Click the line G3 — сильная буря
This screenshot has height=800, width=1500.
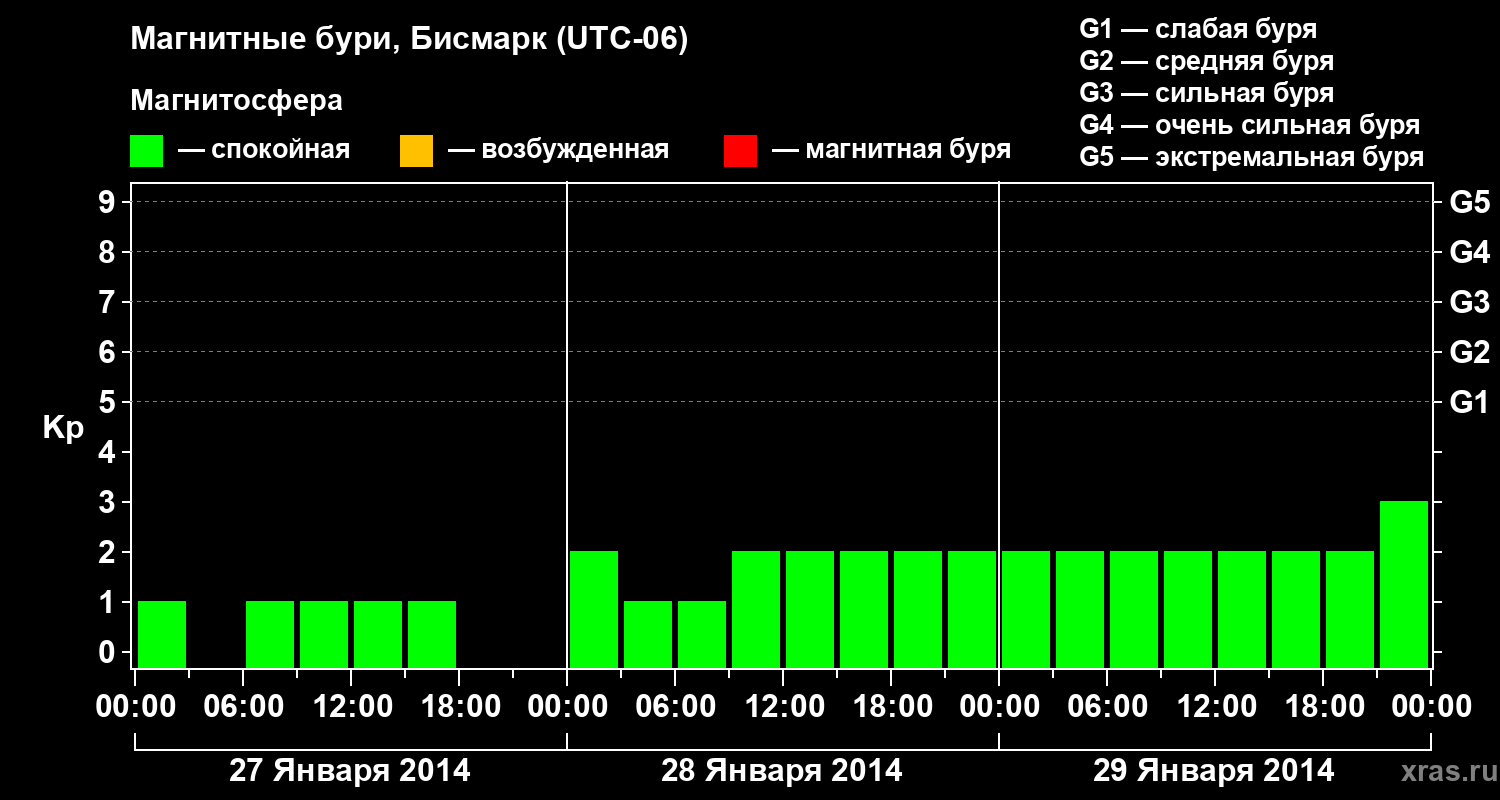(x=1207, y=93)
